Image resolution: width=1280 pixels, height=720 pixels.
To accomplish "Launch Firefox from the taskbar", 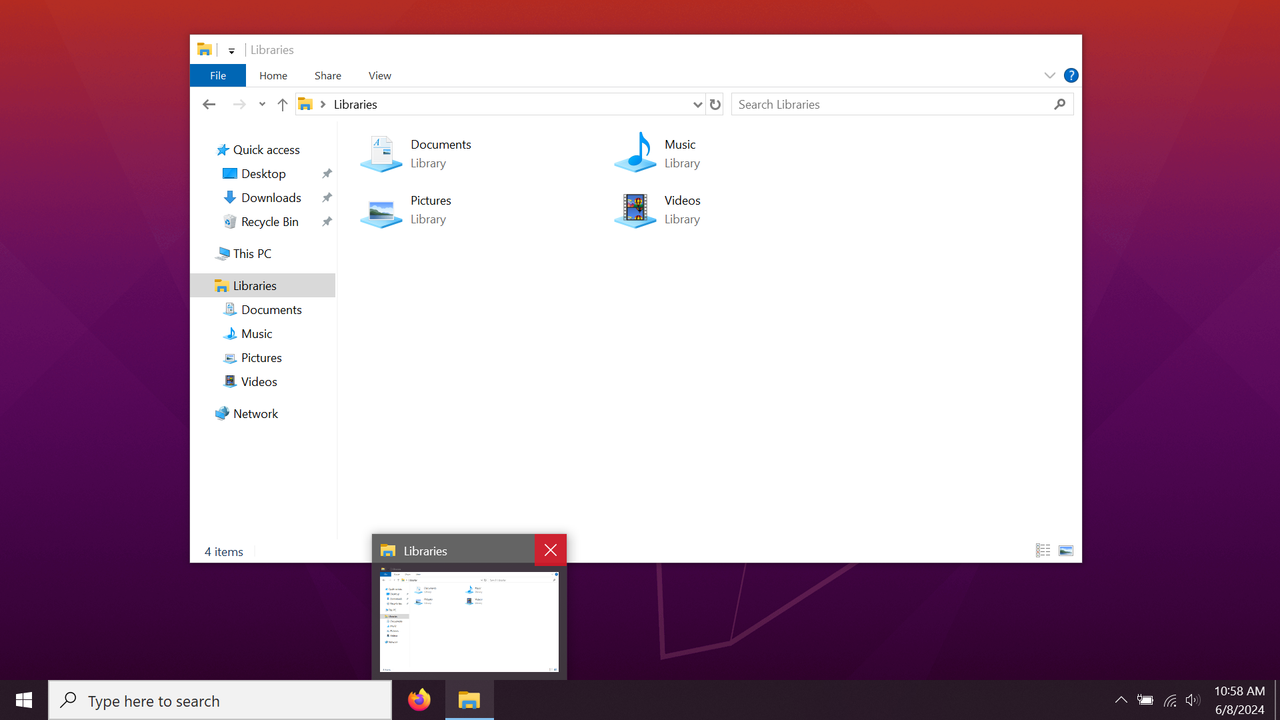I will pos(419,700).
